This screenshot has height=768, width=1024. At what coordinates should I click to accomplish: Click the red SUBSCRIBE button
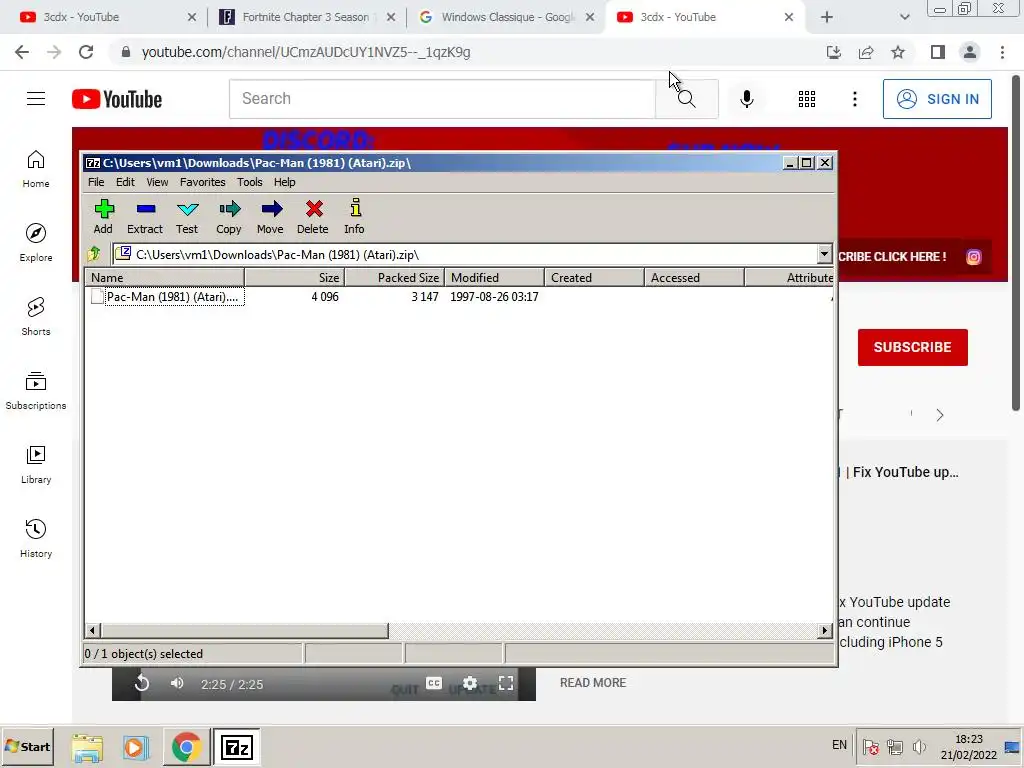click(x=912, y=347)
